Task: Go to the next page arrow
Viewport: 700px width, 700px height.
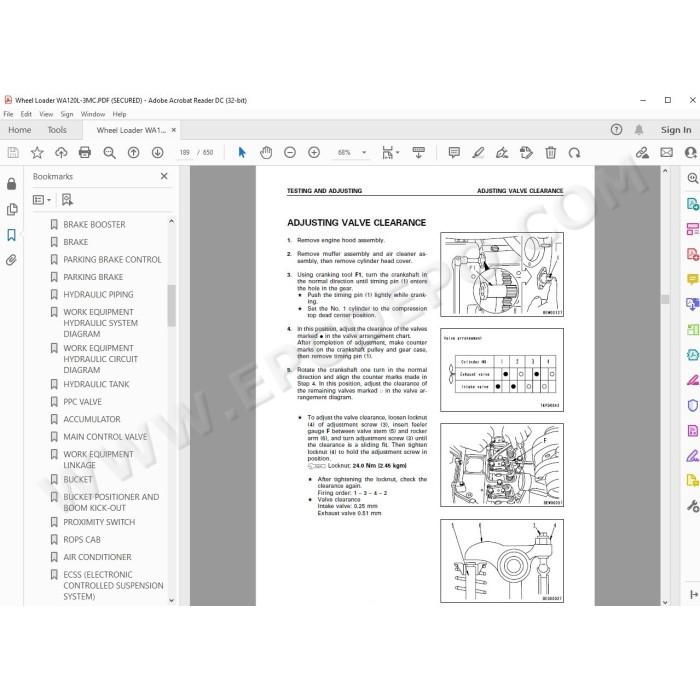Action: 158,153
